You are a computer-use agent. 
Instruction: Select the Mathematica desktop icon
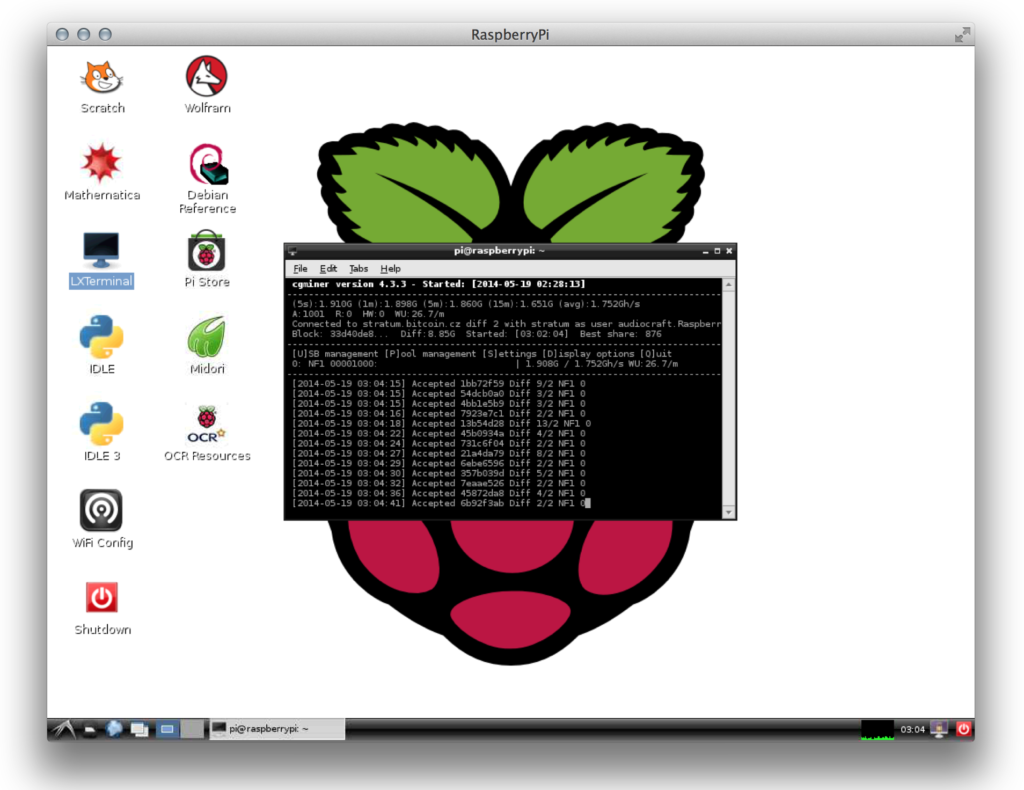point(102,172)
